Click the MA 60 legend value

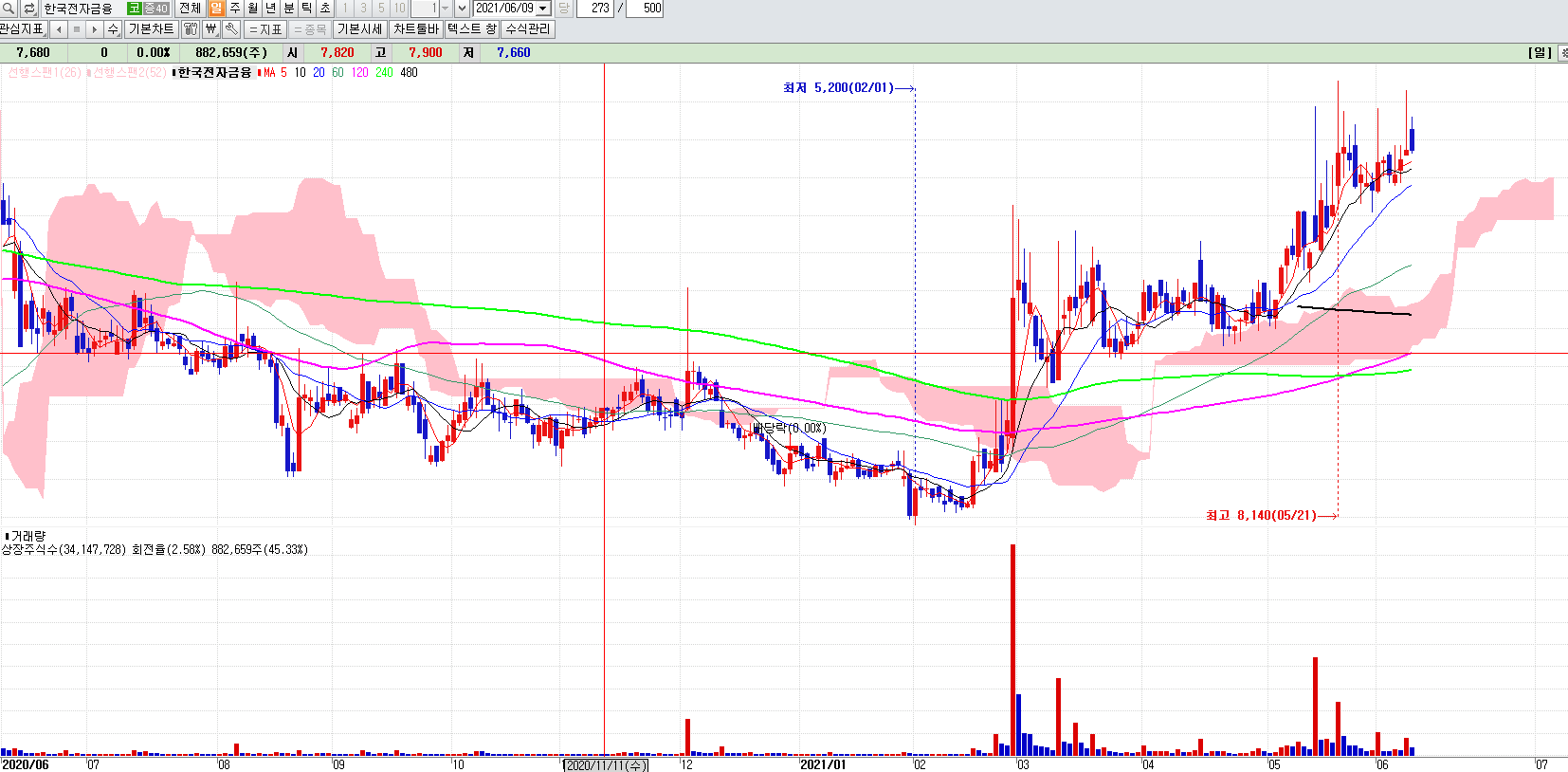(x=337, y=73)
